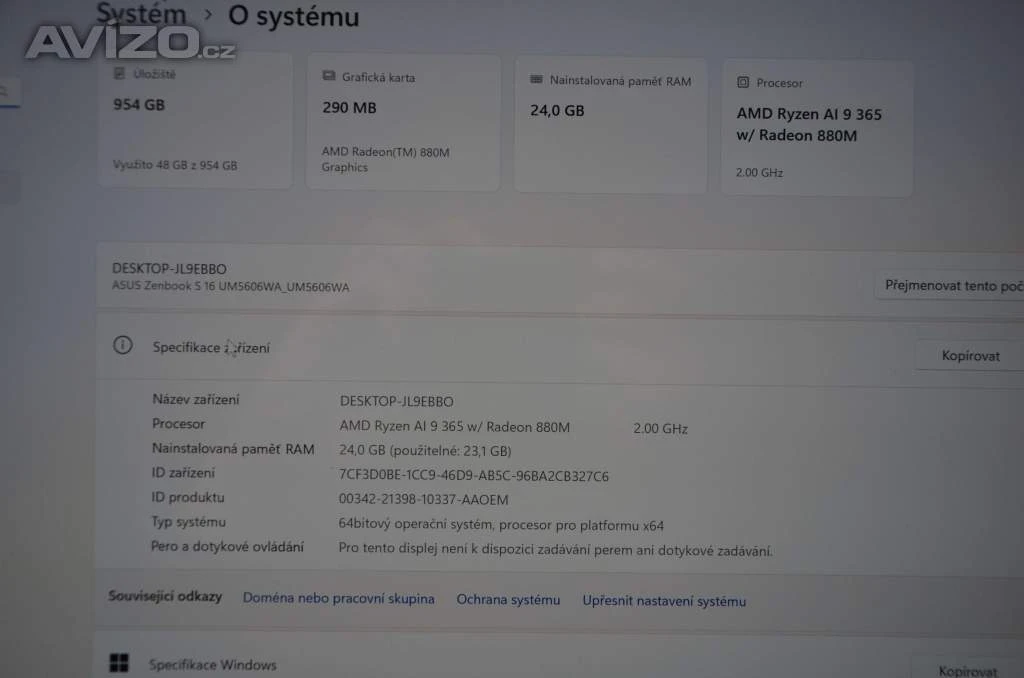Go back to Systém via breadcrumb

[141, 13]
